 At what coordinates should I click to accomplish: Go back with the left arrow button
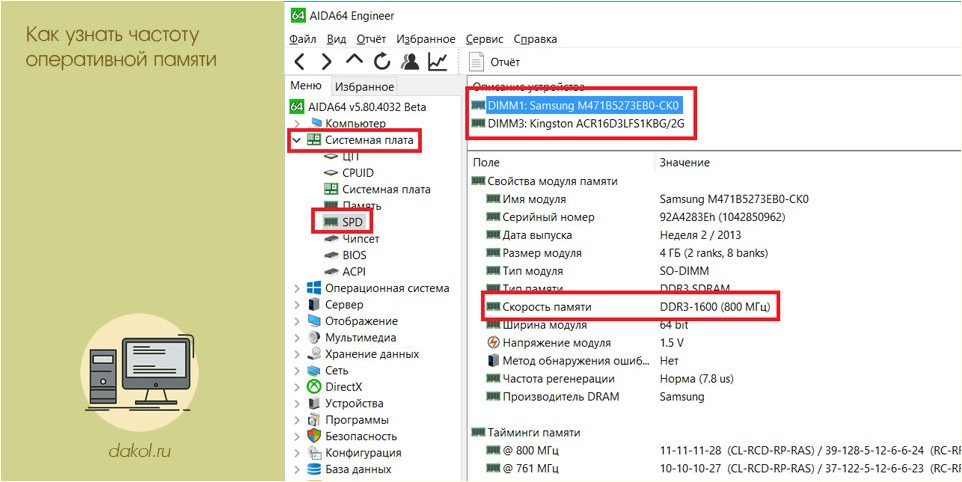coord(299,61)
